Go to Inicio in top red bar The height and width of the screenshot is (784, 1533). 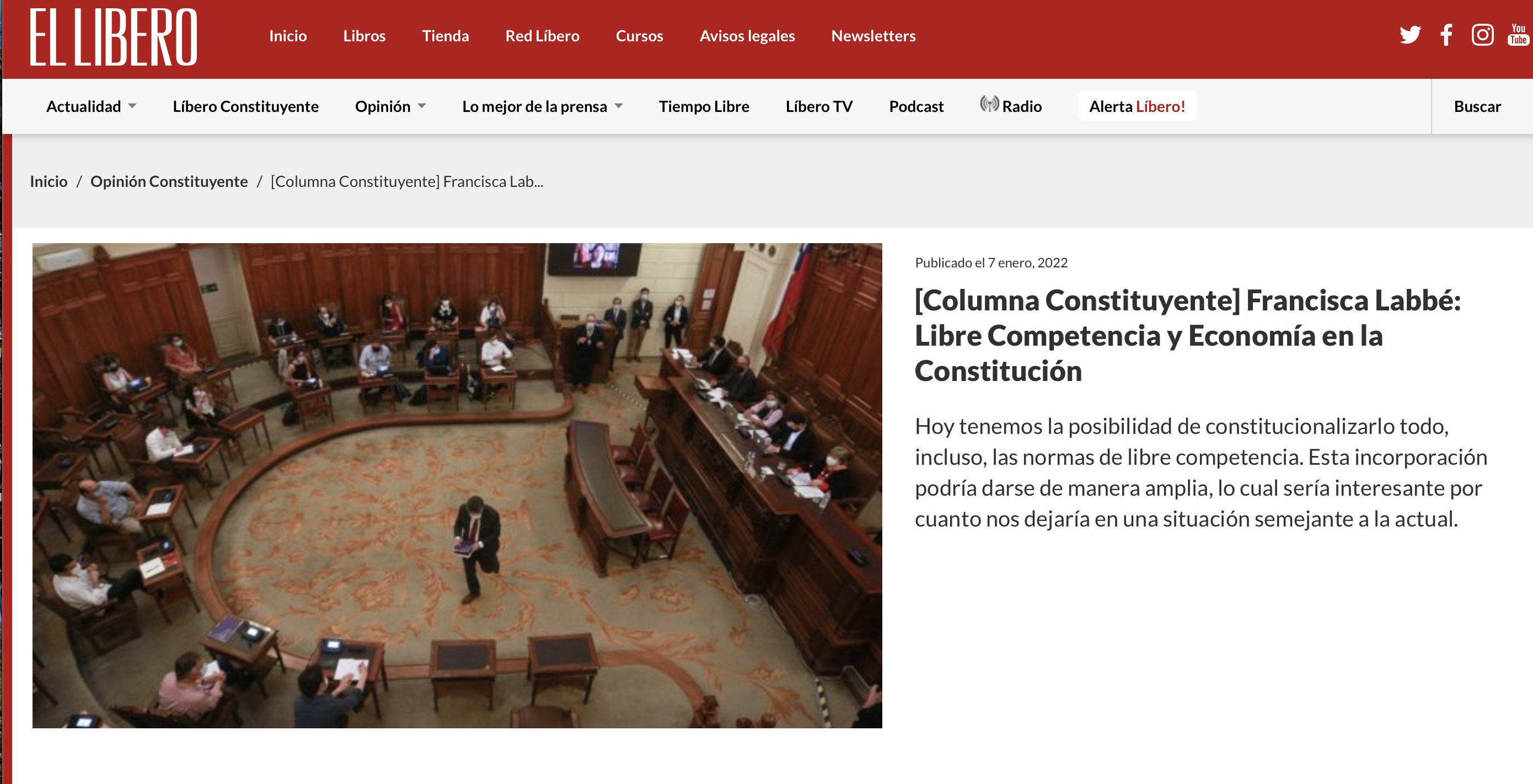coord(288,36)
